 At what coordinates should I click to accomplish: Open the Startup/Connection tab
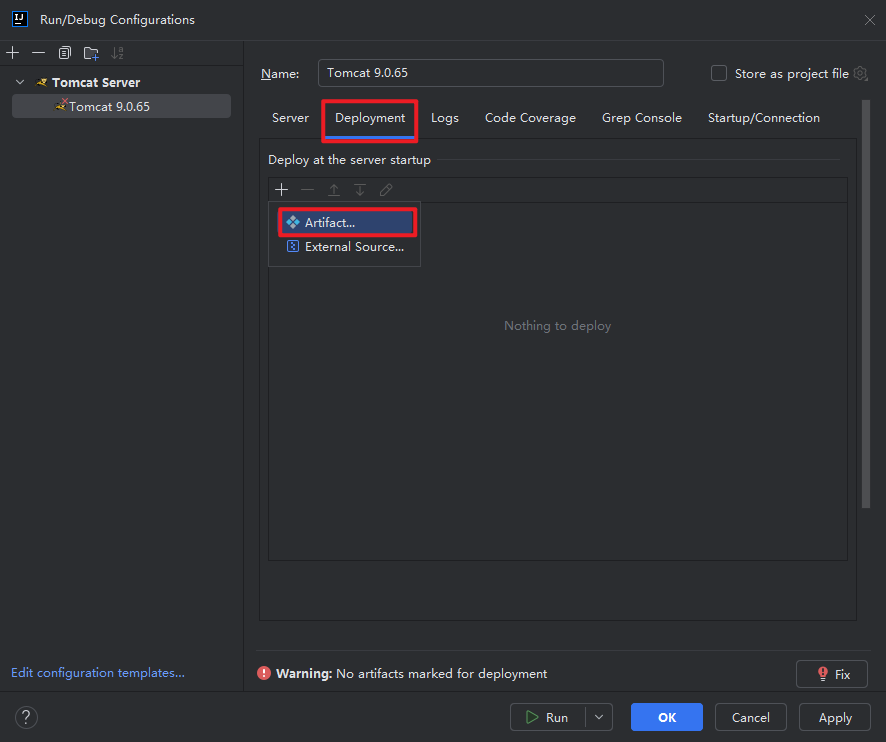point(764,118)
